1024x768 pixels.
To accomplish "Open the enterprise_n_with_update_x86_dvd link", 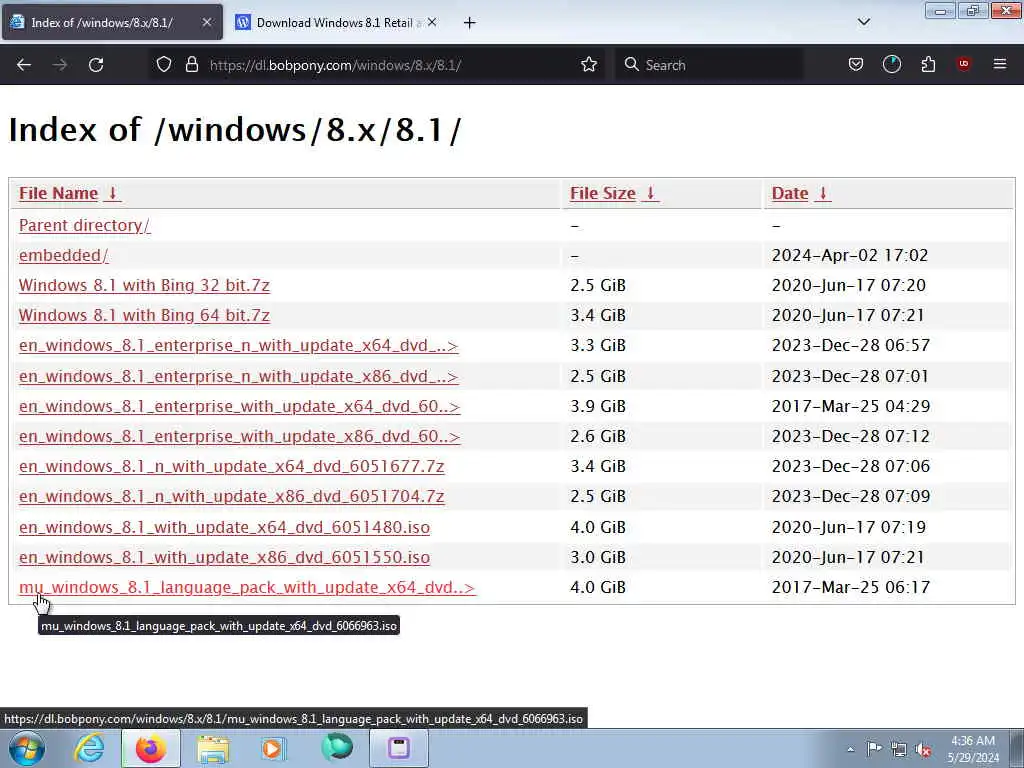I will click(x=238, y=376).
